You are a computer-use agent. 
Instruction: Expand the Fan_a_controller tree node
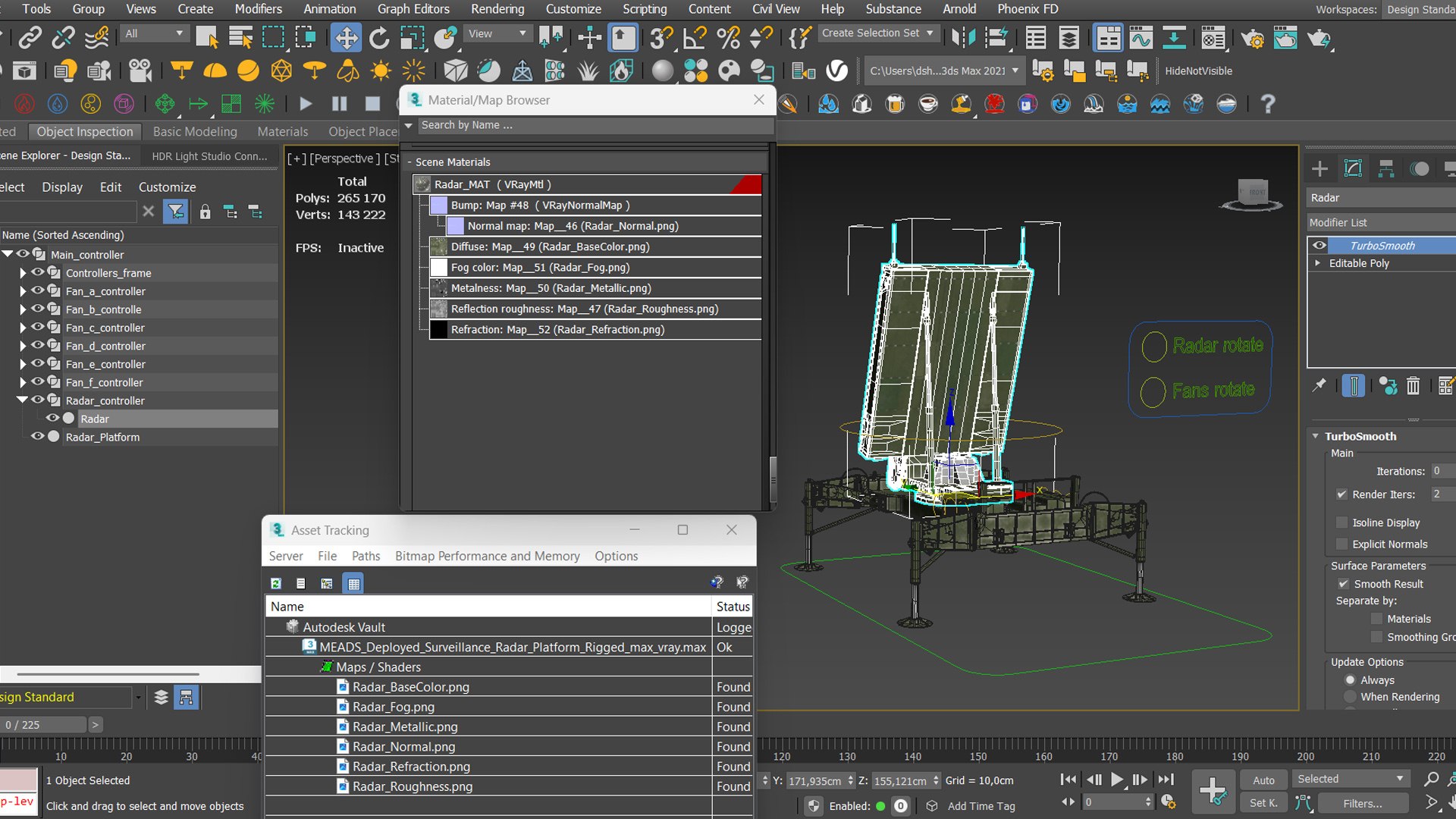[x=23, y=291]
